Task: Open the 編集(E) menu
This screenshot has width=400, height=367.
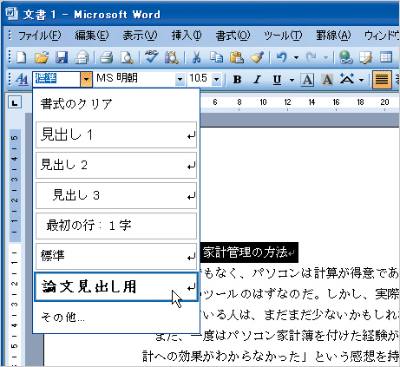Action: pos(92,35)
